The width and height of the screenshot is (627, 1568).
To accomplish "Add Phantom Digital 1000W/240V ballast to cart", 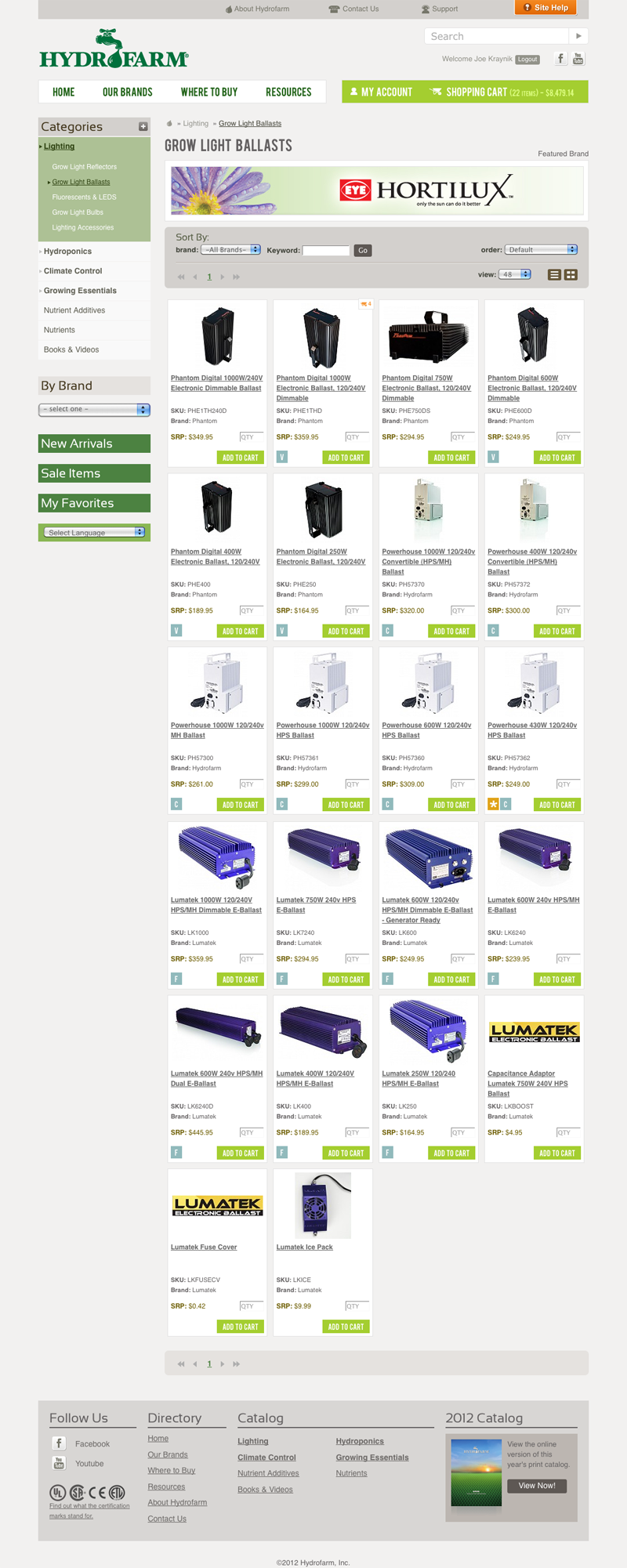I will 240,458.
